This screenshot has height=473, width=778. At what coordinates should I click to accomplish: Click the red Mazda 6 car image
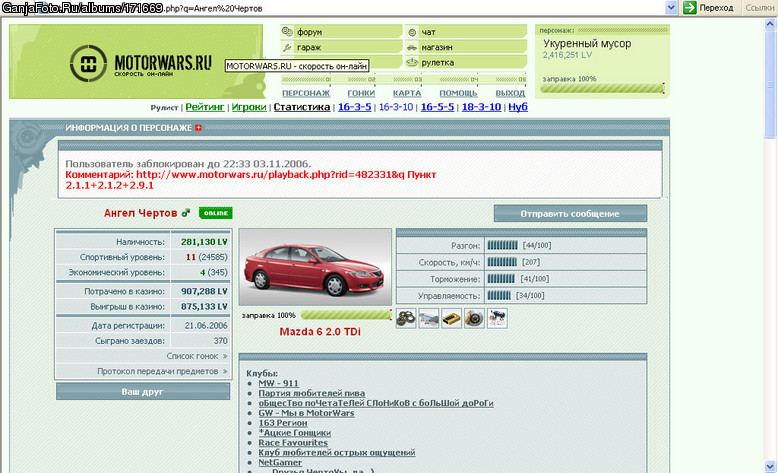[315, 267]
